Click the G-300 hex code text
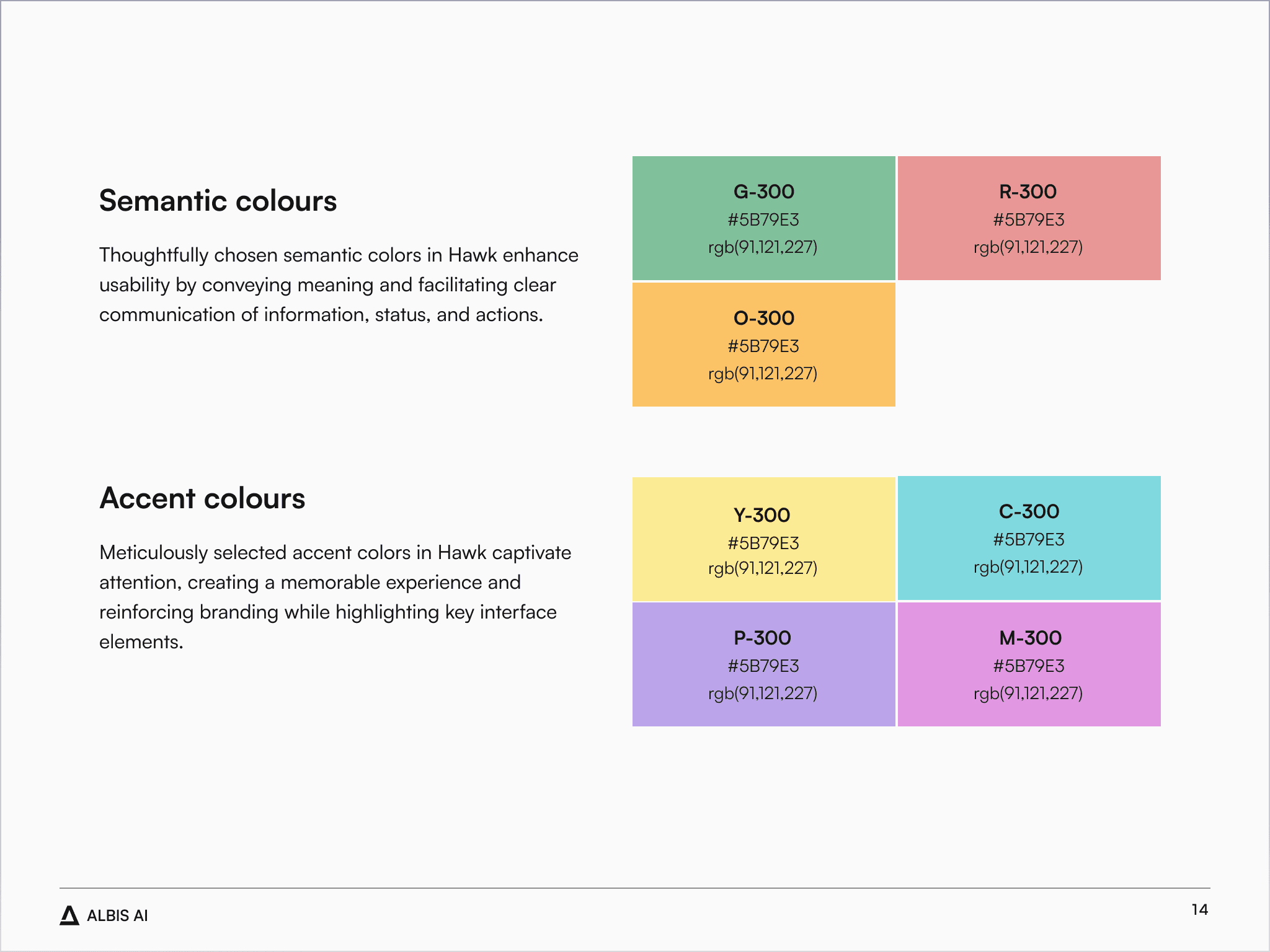1270x952 pixels. 763,219
